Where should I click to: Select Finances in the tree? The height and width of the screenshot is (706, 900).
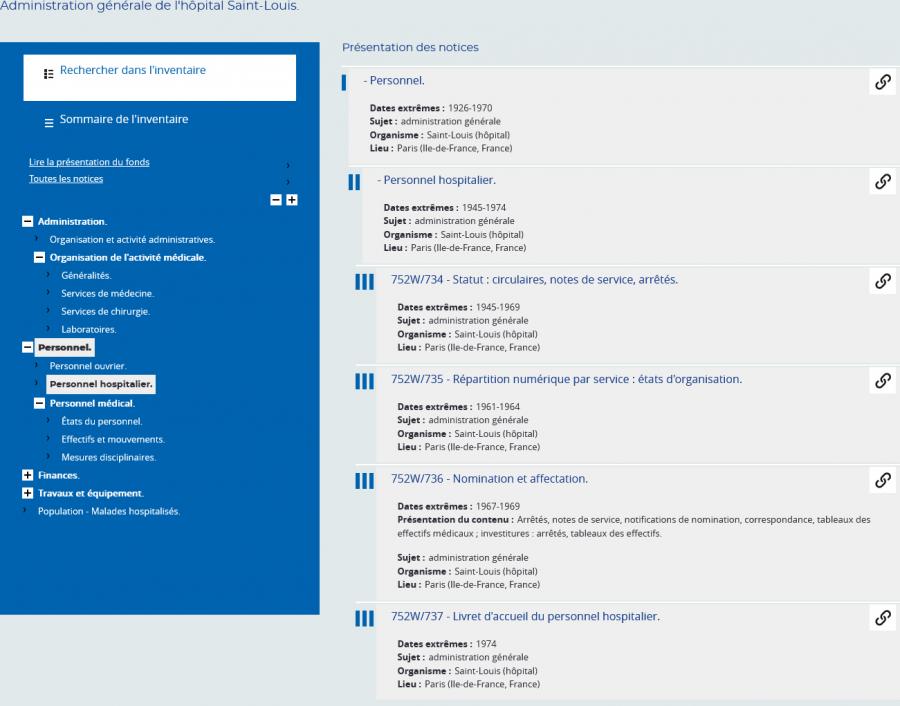(x=59, y=475)
